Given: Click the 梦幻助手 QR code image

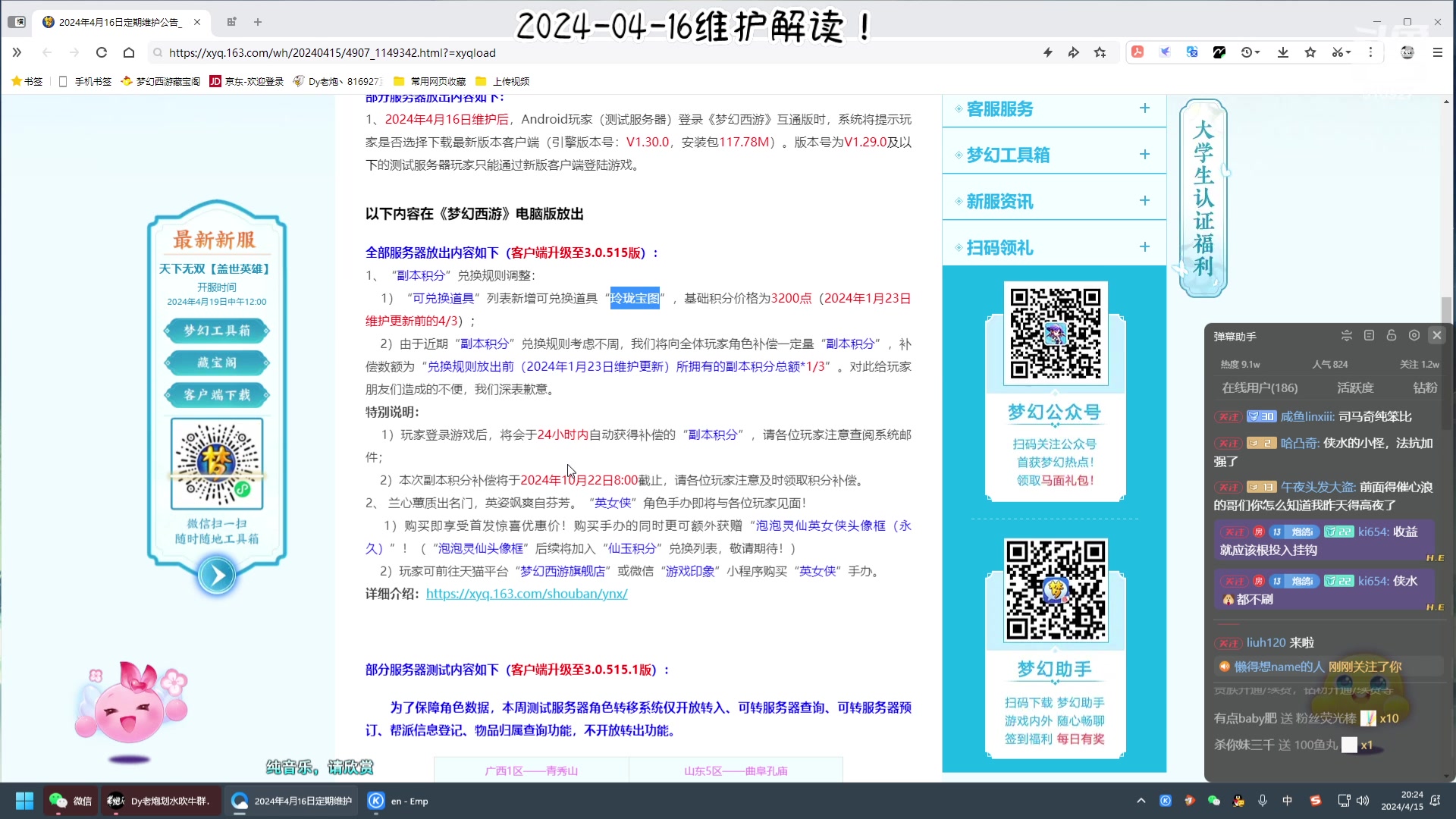Looking at the screenshot, I should click(x=1056, y=591).
